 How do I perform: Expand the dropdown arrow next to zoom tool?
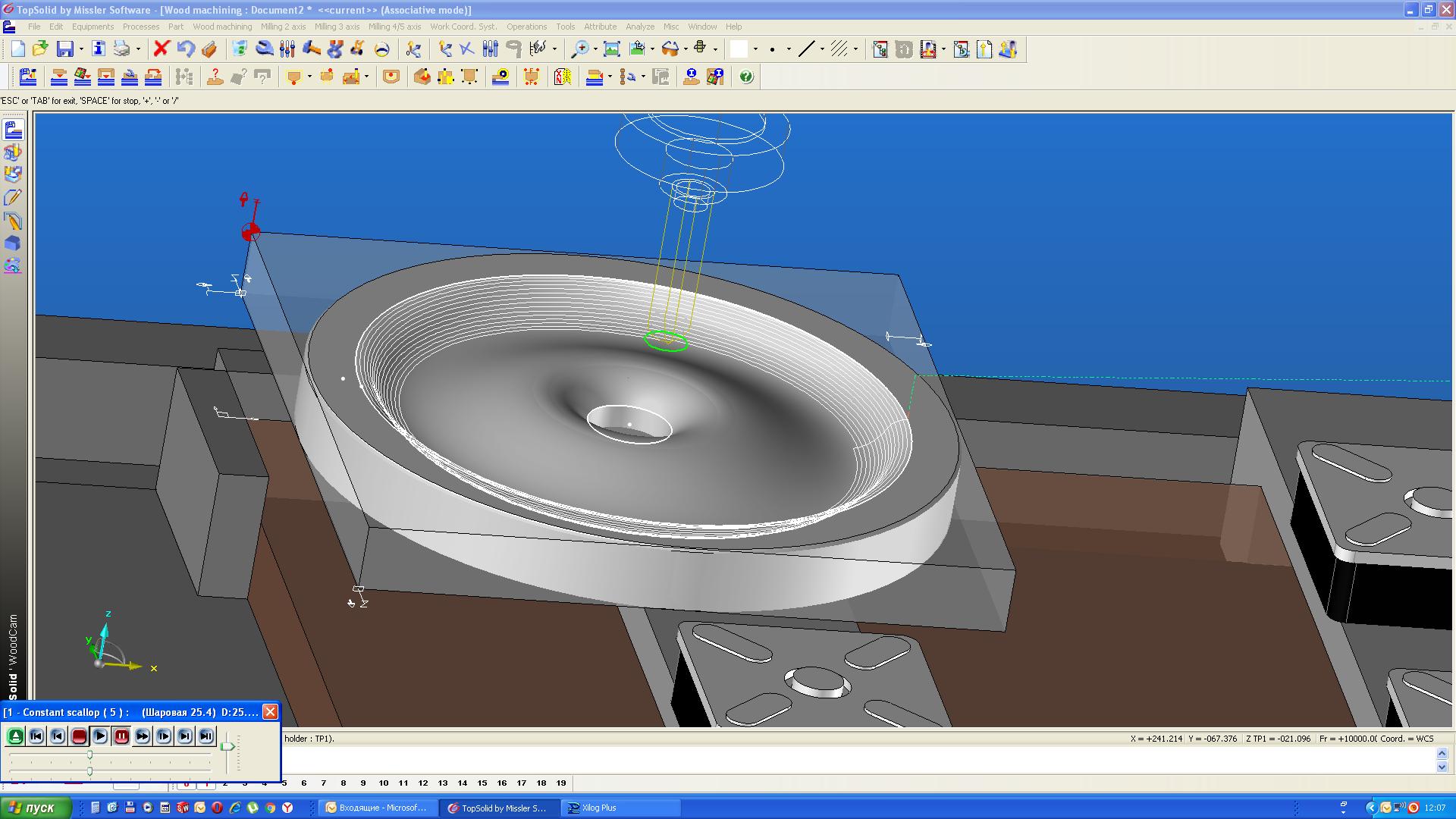(595, 49)
